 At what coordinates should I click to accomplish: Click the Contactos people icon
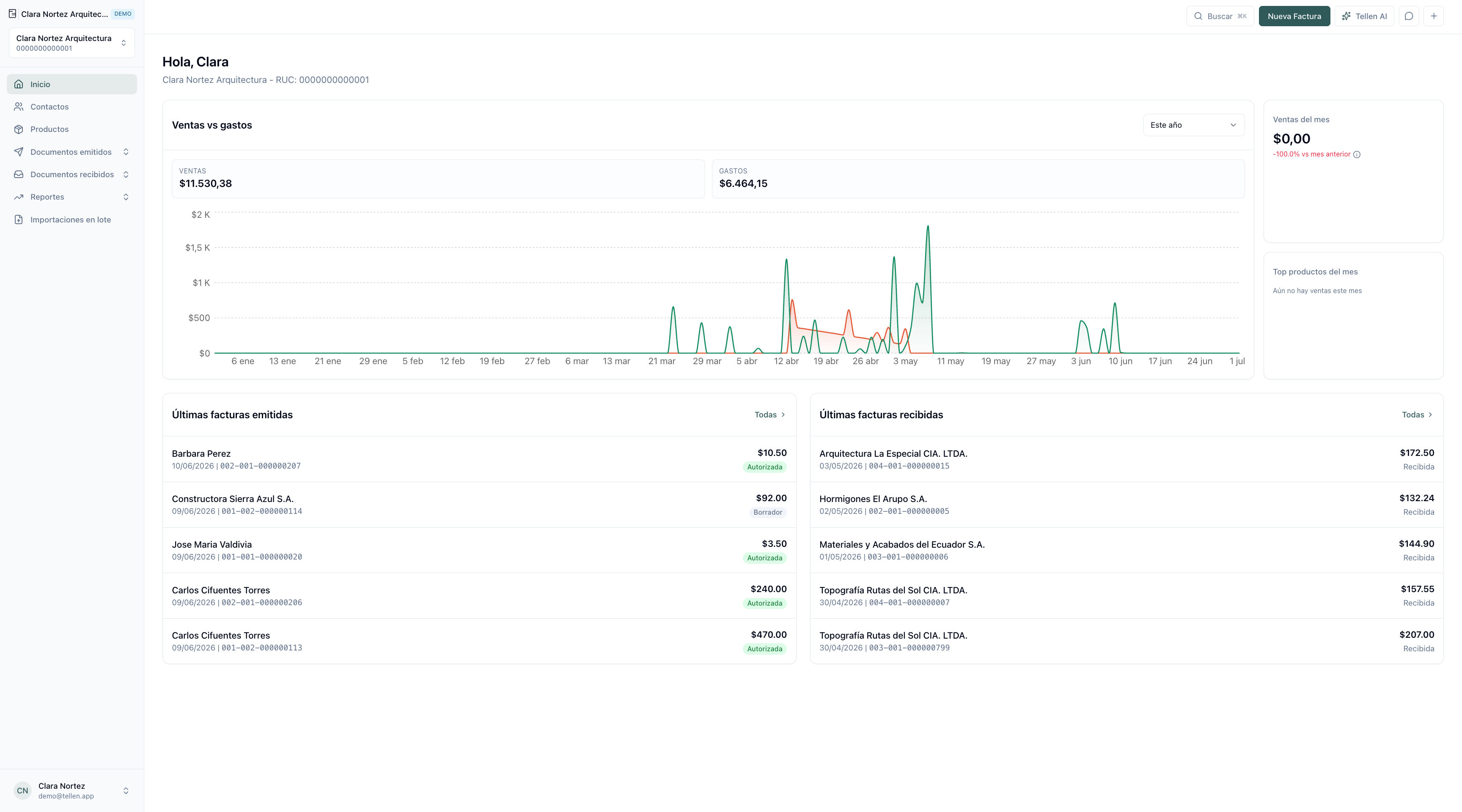19,107
